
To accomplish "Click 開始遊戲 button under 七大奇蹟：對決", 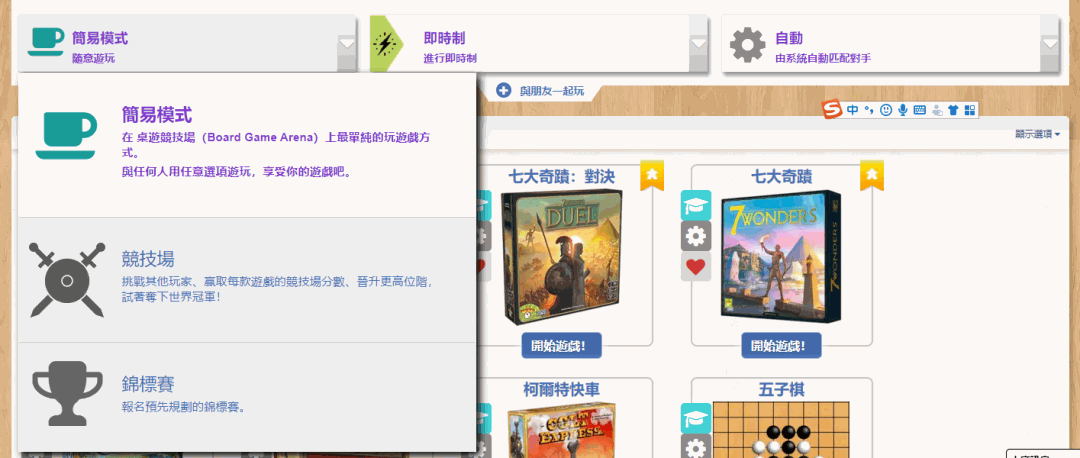I will (x=561, y=345).
